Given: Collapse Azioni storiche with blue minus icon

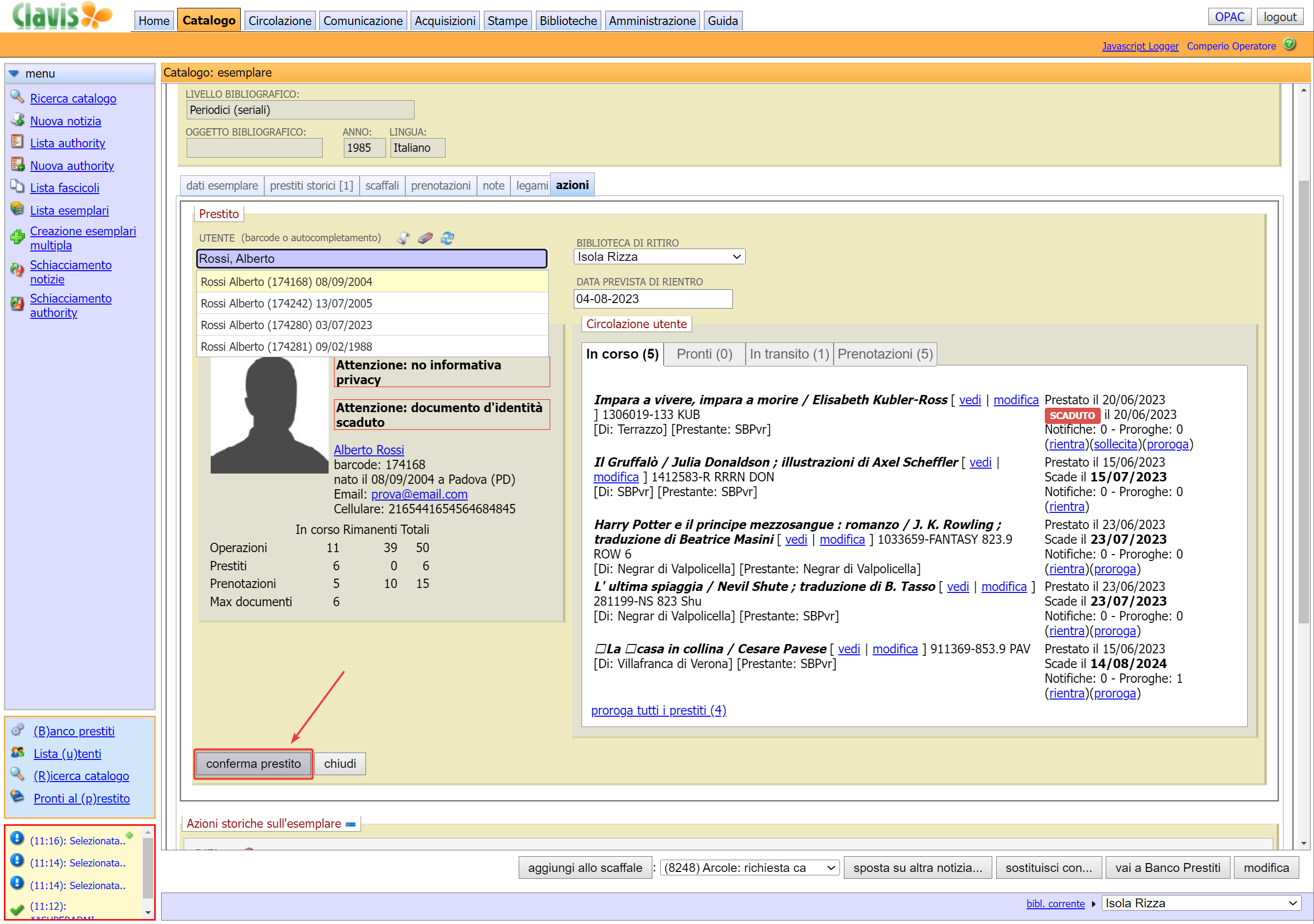Looking at the screenshot, I should click(351, 824).
